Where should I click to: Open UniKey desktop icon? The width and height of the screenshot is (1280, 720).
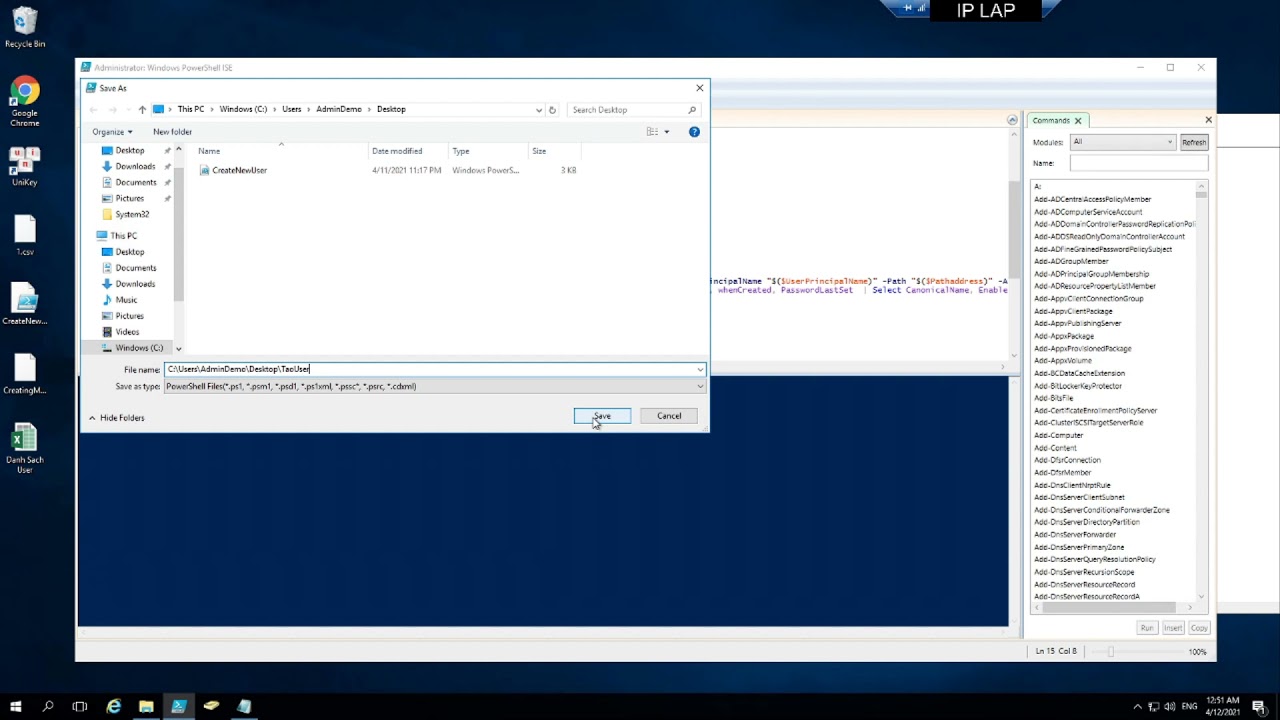25,167
